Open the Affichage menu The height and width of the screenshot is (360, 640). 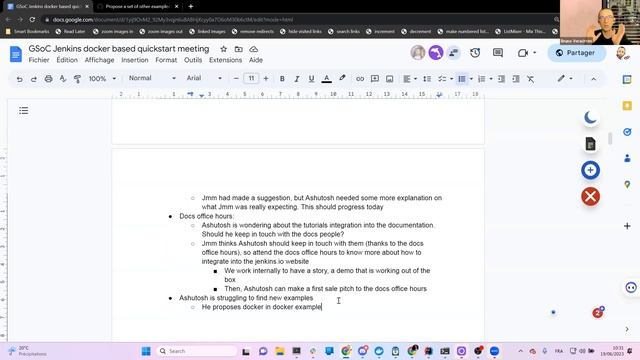[x=99, y=60]
